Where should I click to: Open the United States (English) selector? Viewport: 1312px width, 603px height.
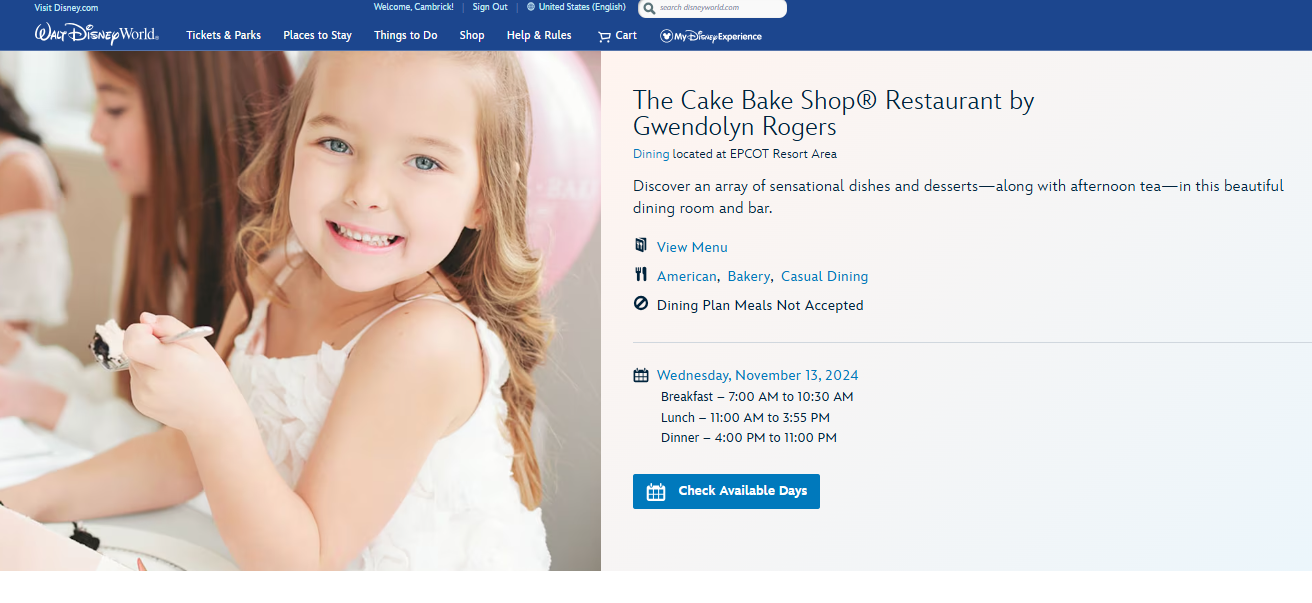pyautogui.click(x=581, y=7)
